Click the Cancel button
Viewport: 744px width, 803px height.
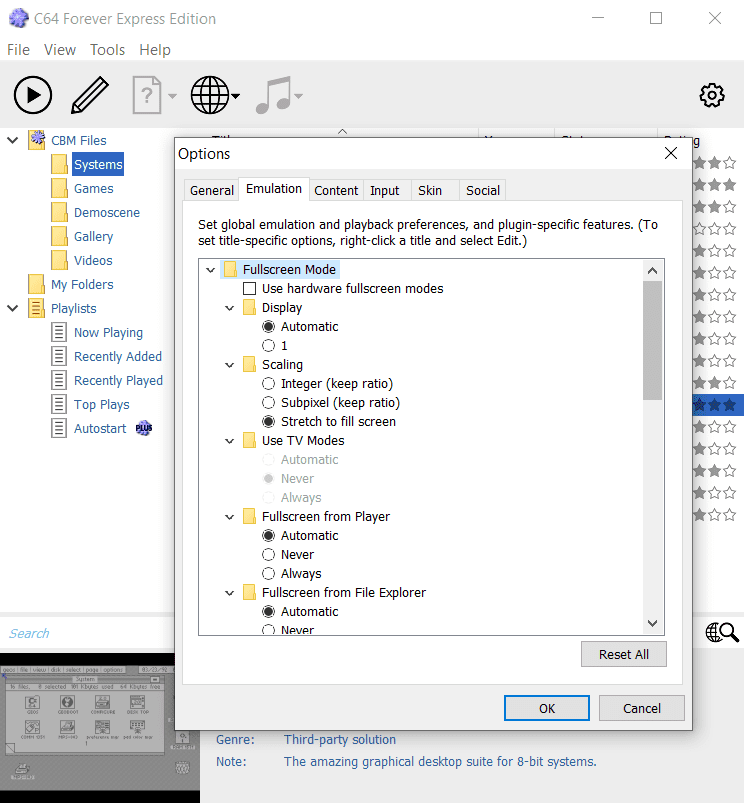pos(642,708)
